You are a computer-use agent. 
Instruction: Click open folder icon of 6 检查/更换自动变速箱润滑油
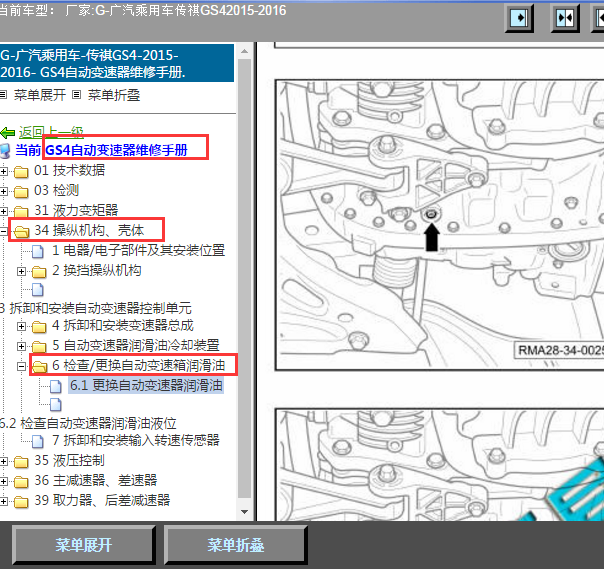click(39, 367)
